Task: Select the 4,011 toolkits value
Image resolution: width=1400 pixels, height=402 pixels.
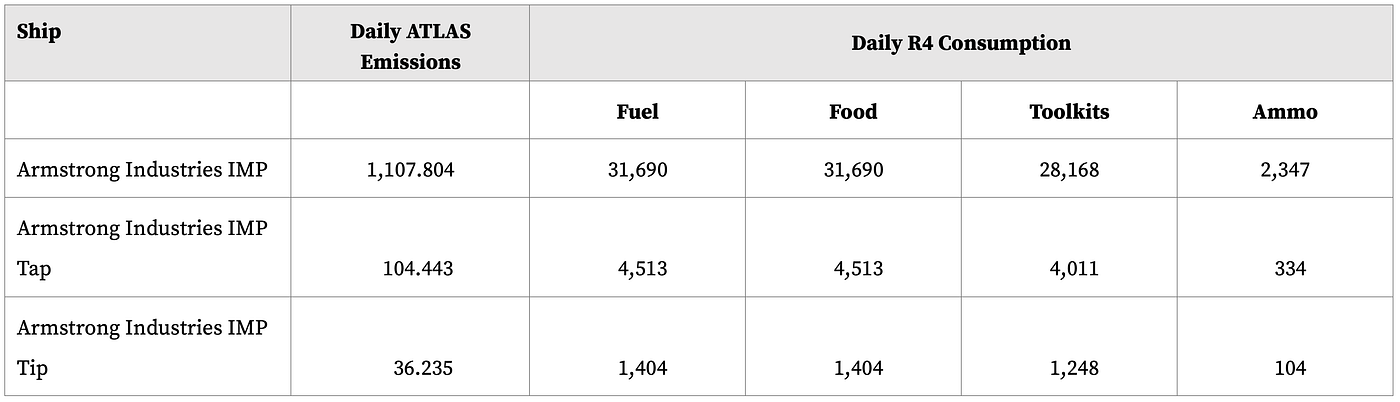Action: point(1074,268)
